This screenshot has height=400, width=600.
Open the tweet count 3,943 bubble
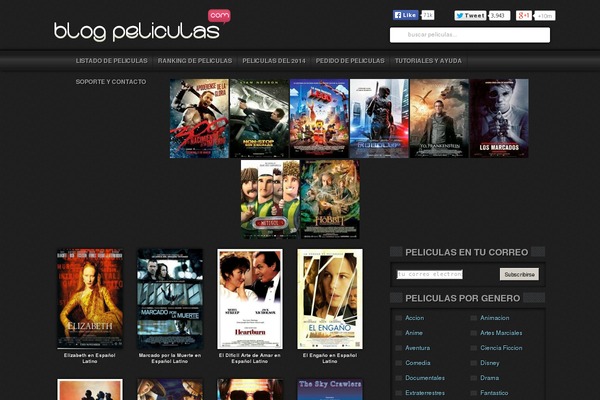[499, 16]
